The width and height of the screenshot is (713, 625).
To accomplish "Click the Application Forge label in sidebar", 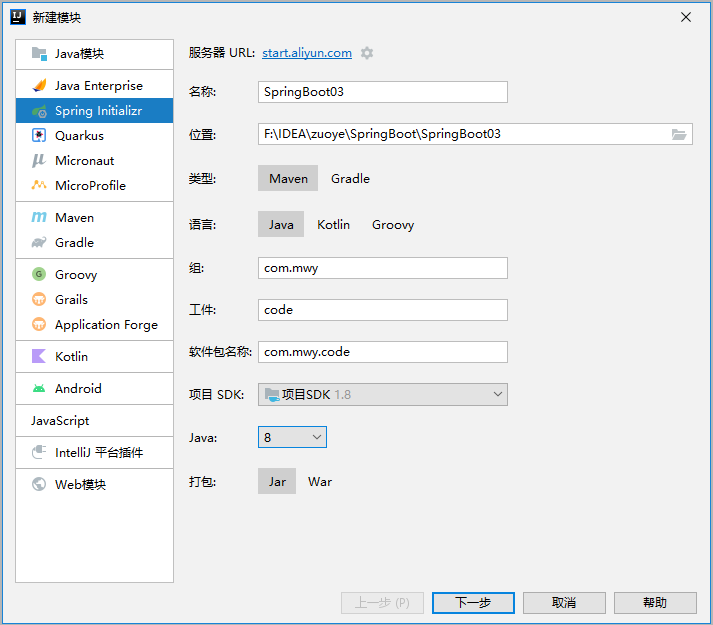I will [106, 324].
